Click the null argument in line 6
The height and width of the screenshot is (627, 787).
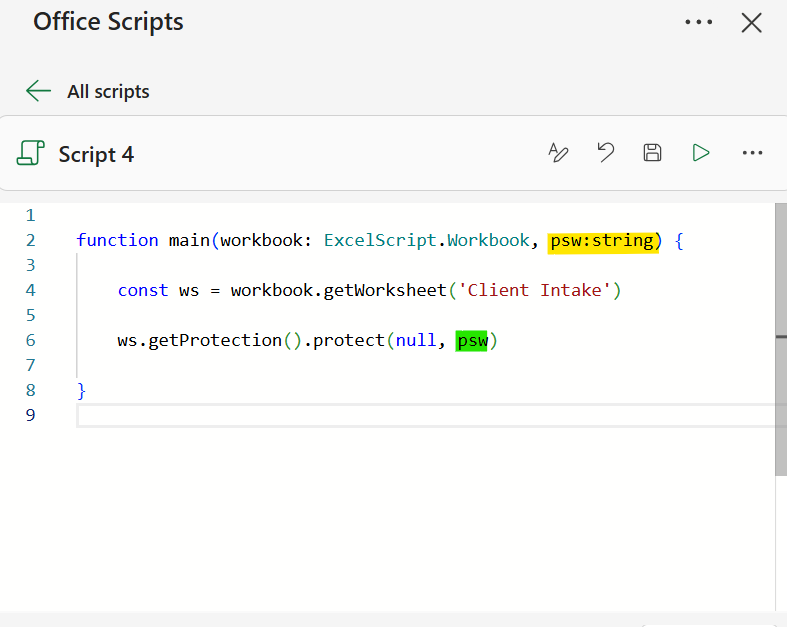[x=416, y=340]
